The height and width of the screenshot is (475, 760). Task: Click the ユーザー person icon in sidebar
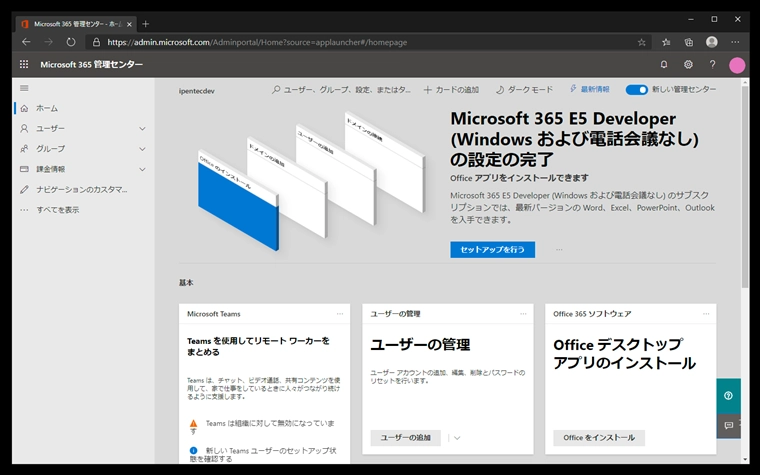[24, 128]
